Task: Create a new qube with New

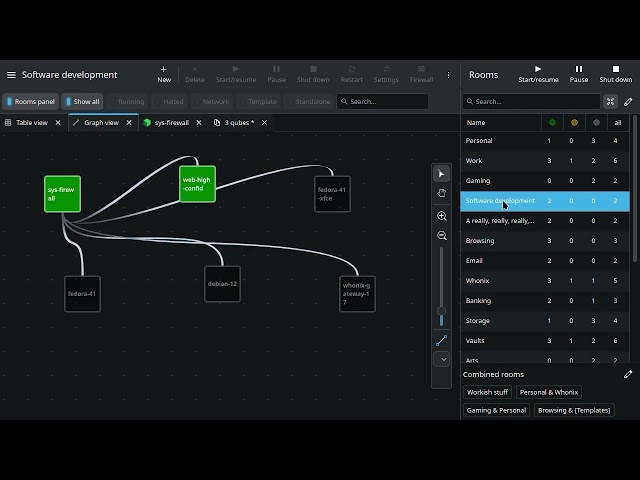Action: click(x=164, y=74)
